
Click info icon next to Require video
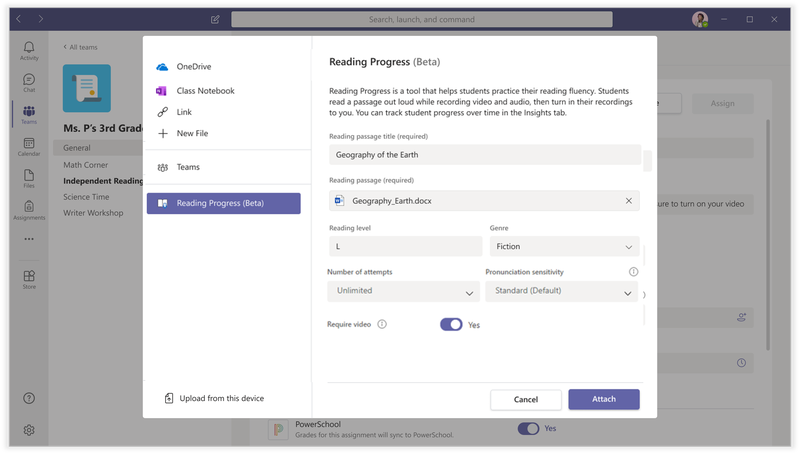coord(382,324)
